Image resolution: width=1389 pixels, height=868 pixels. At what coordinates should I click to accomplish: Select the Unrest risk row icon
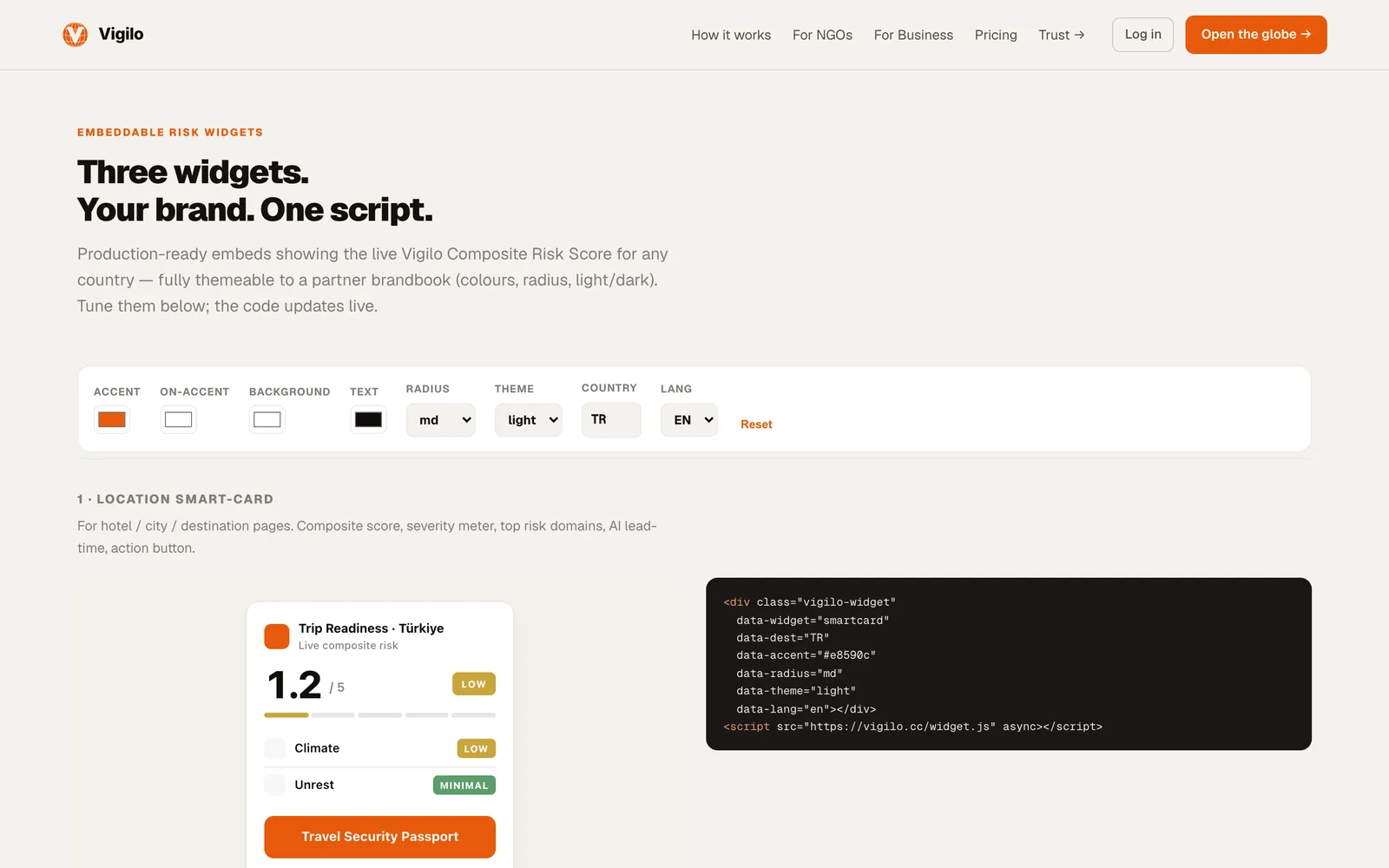point(275,785)
